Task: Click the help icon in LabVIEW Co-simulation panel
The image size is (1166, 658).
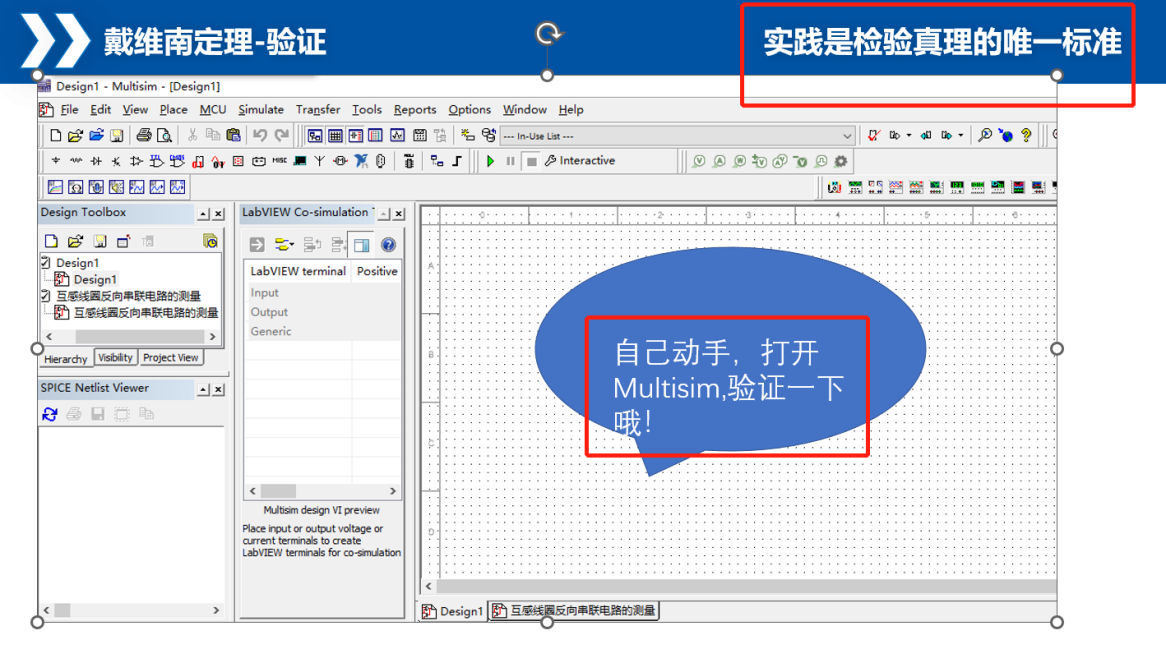Action: [388, 245]
